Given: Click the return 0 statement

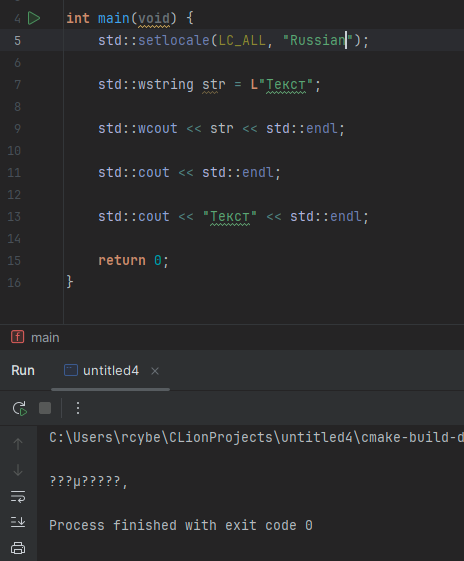Looking at the screenshot, I should tap(133, 260).
